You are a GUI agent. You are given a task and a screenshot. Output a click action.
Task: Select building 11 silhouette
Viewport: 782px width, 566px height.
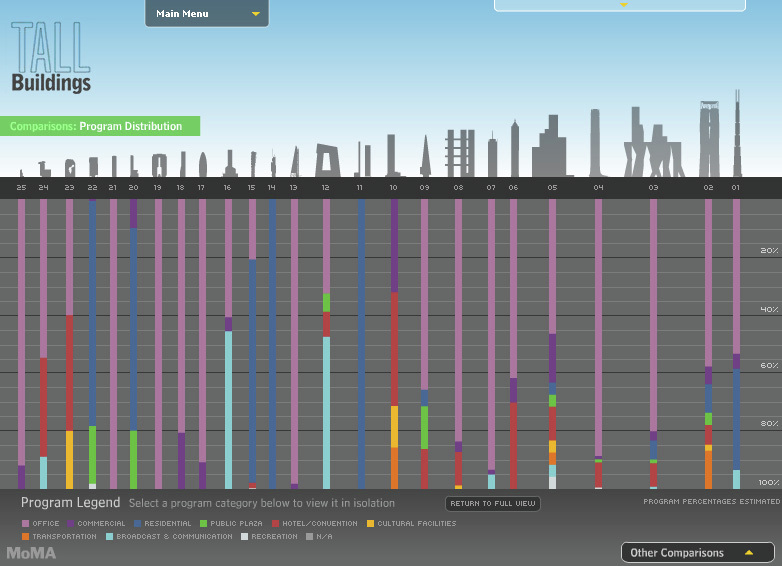pos(363,160)
